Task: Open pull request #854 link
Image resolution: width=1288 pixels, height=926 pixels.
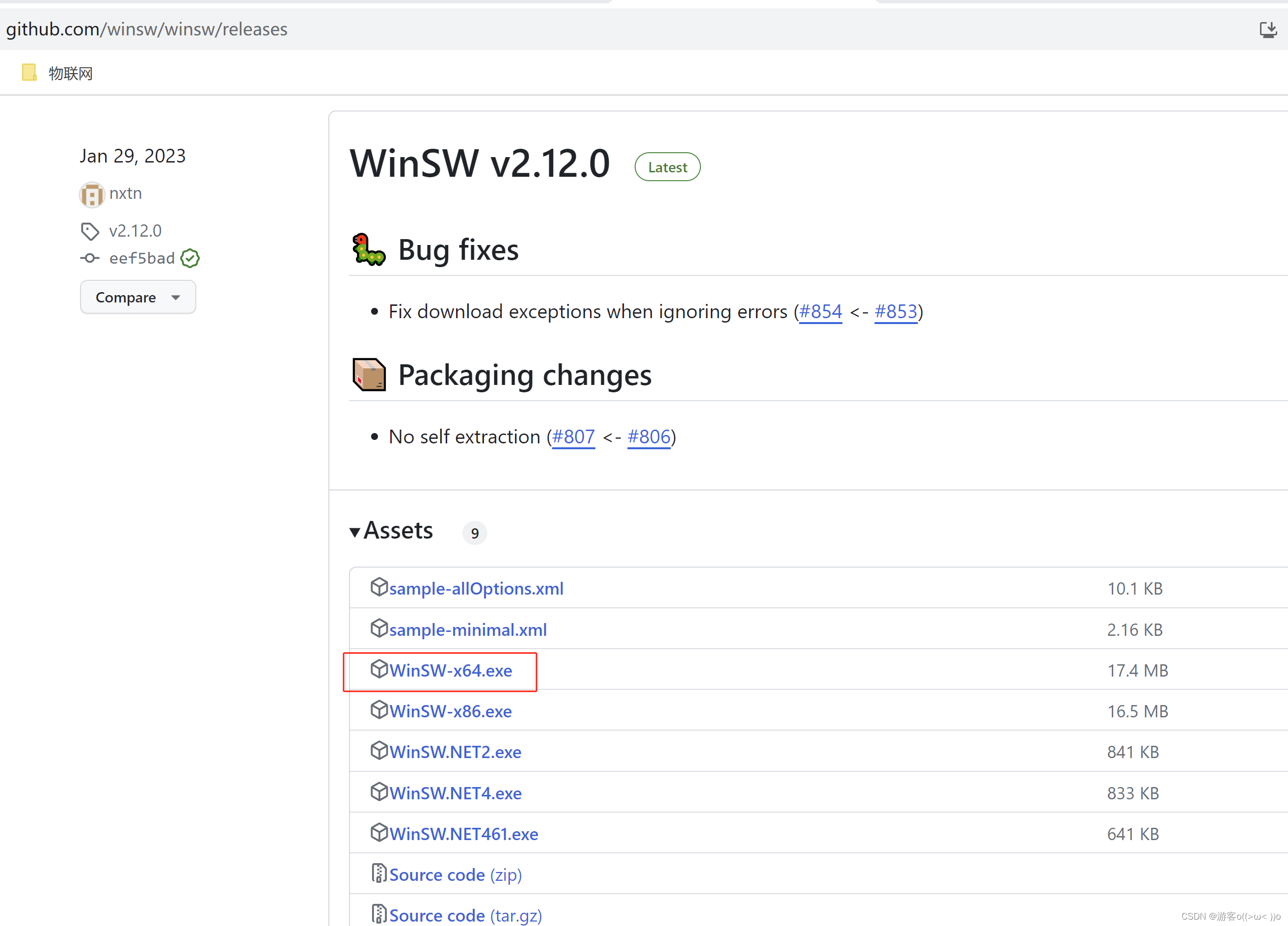Action: (x=820, y=312)
